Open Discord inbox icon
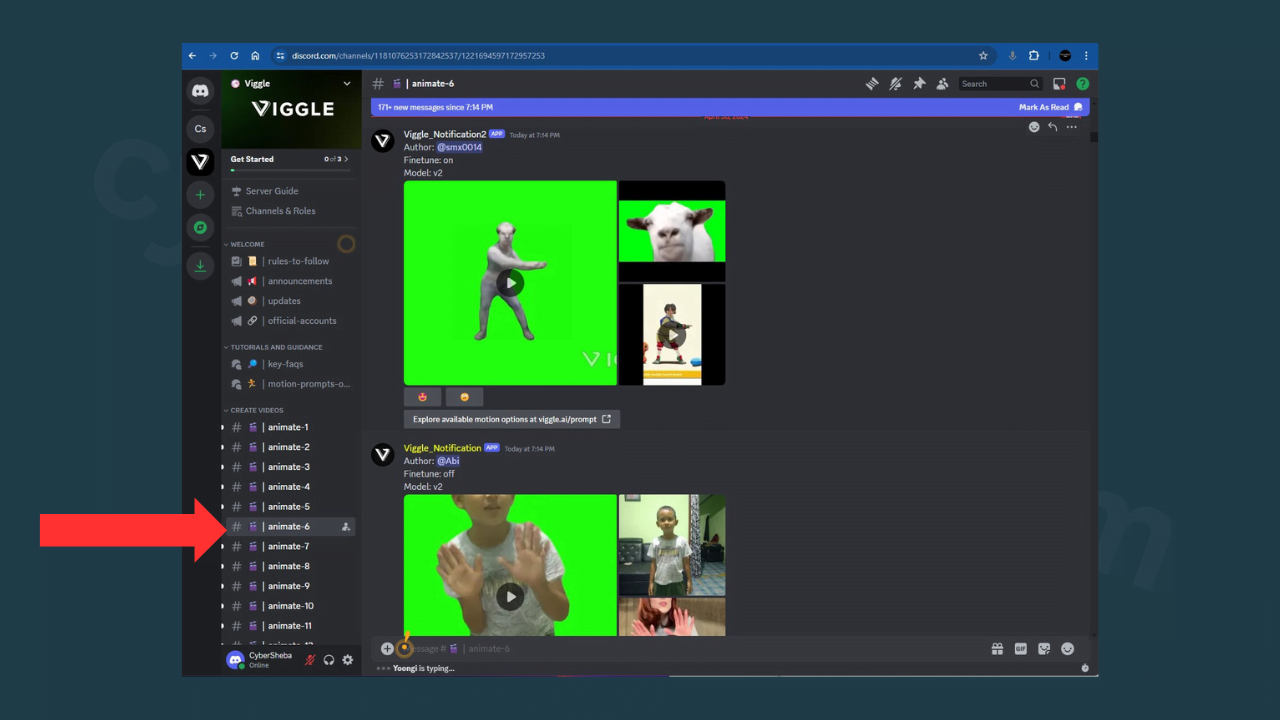The height and width of the screenshot is (720, 1280). (1059, 84)
